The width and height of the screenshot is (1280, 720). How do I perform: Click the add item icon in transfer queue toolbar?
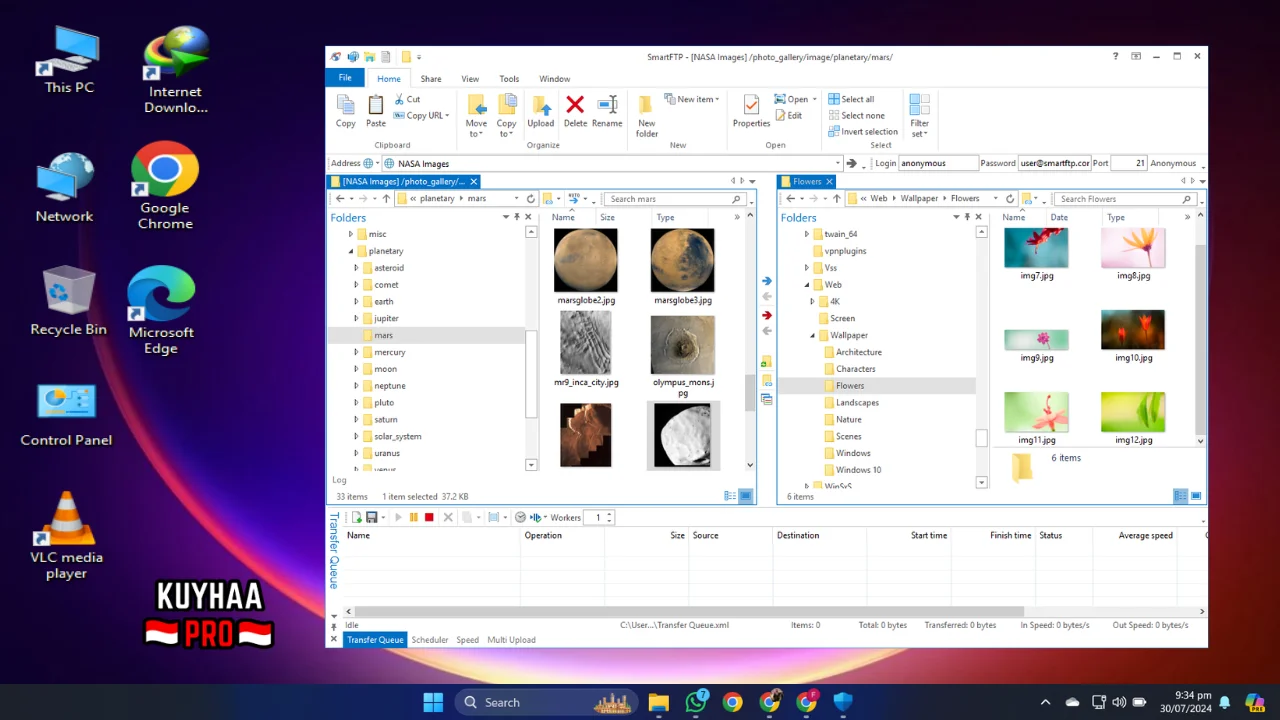tap(357, 517)
